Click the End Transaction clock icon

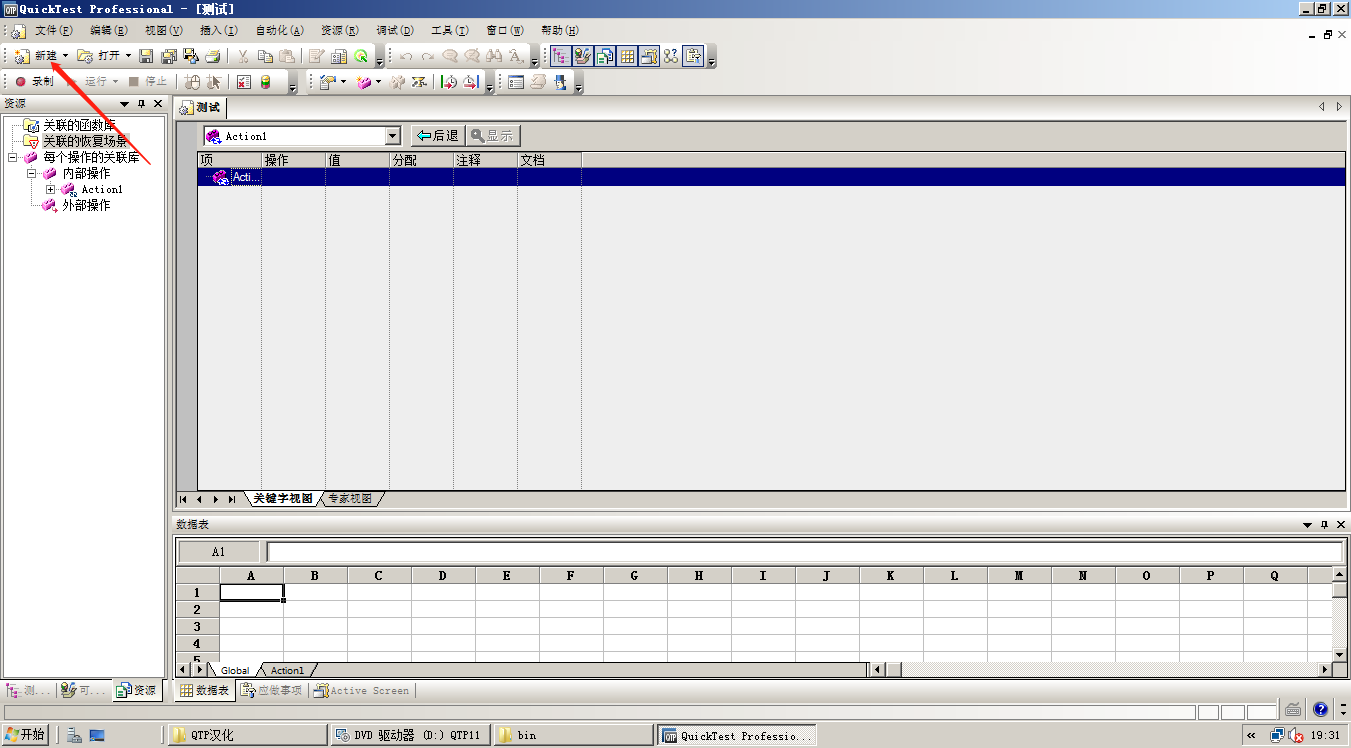pyautogui.click(x=470, y=82)
